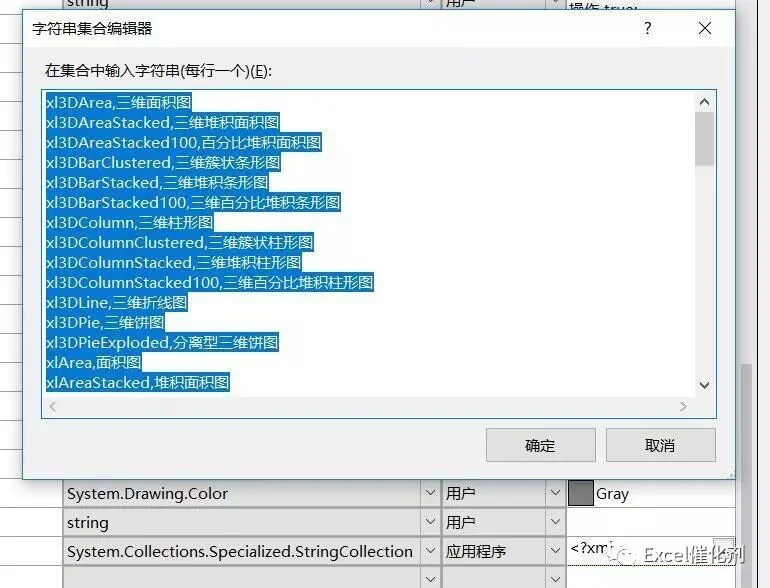This screenshot has height=588, width=770.
Task: Click the scroll left arrow below text list
Action: 53,406
